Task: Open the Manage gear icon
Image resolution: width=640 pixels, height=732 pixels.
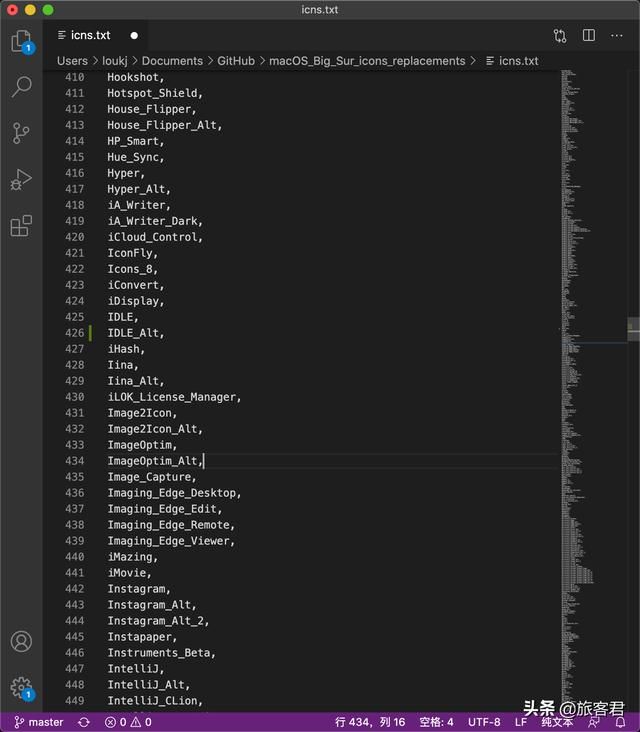Action: pos(21,687)
